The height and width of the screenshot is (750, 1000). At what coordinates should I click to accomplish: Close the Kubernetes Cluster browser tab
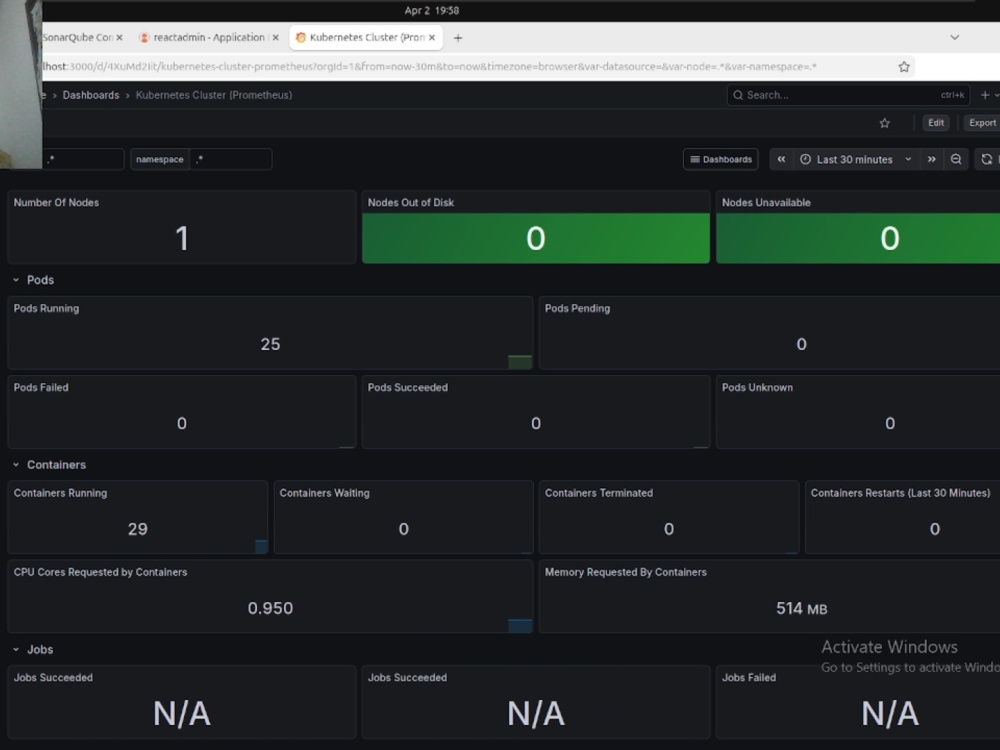tap(432, 38)
